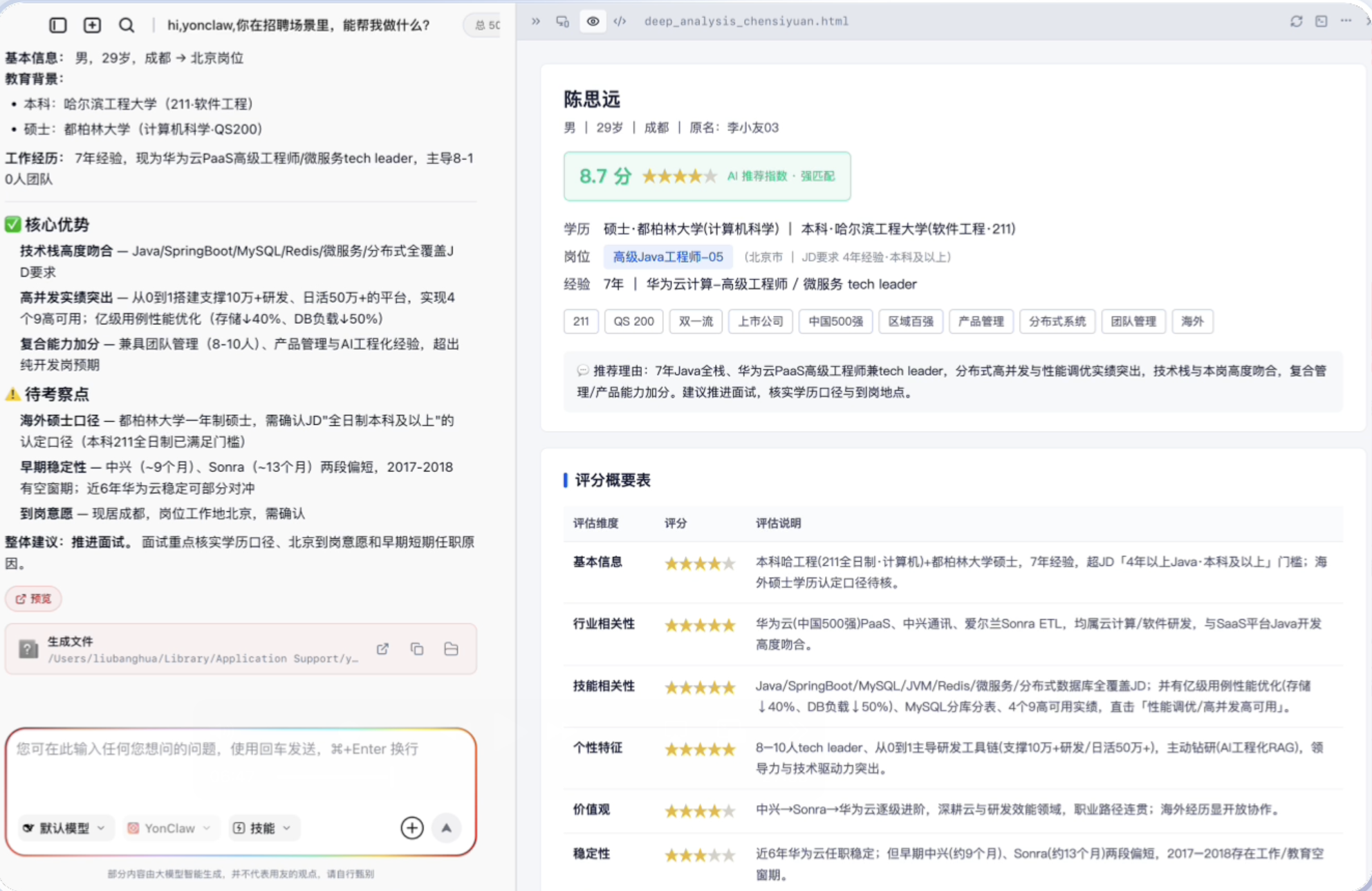Send message with up arrow button
This screenshot has height=891, width=1372.
click(447, 828)
